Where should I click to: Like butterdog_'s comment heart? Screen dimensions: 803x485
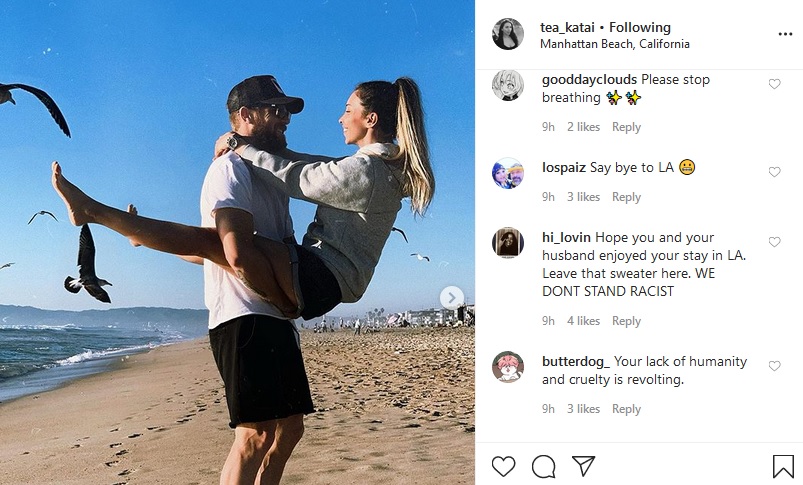(x=774, y=366)
